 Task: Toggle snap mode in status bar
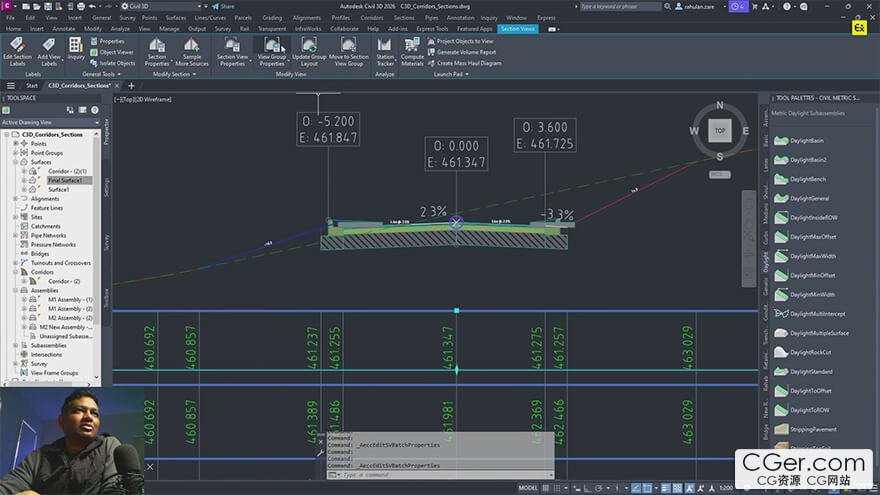pyautogui.click(x=557, y=488)
